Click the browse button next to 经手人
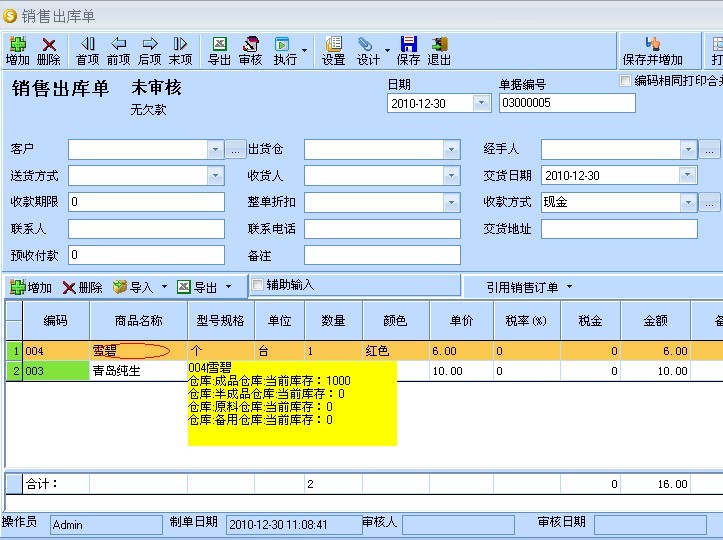 710,150
